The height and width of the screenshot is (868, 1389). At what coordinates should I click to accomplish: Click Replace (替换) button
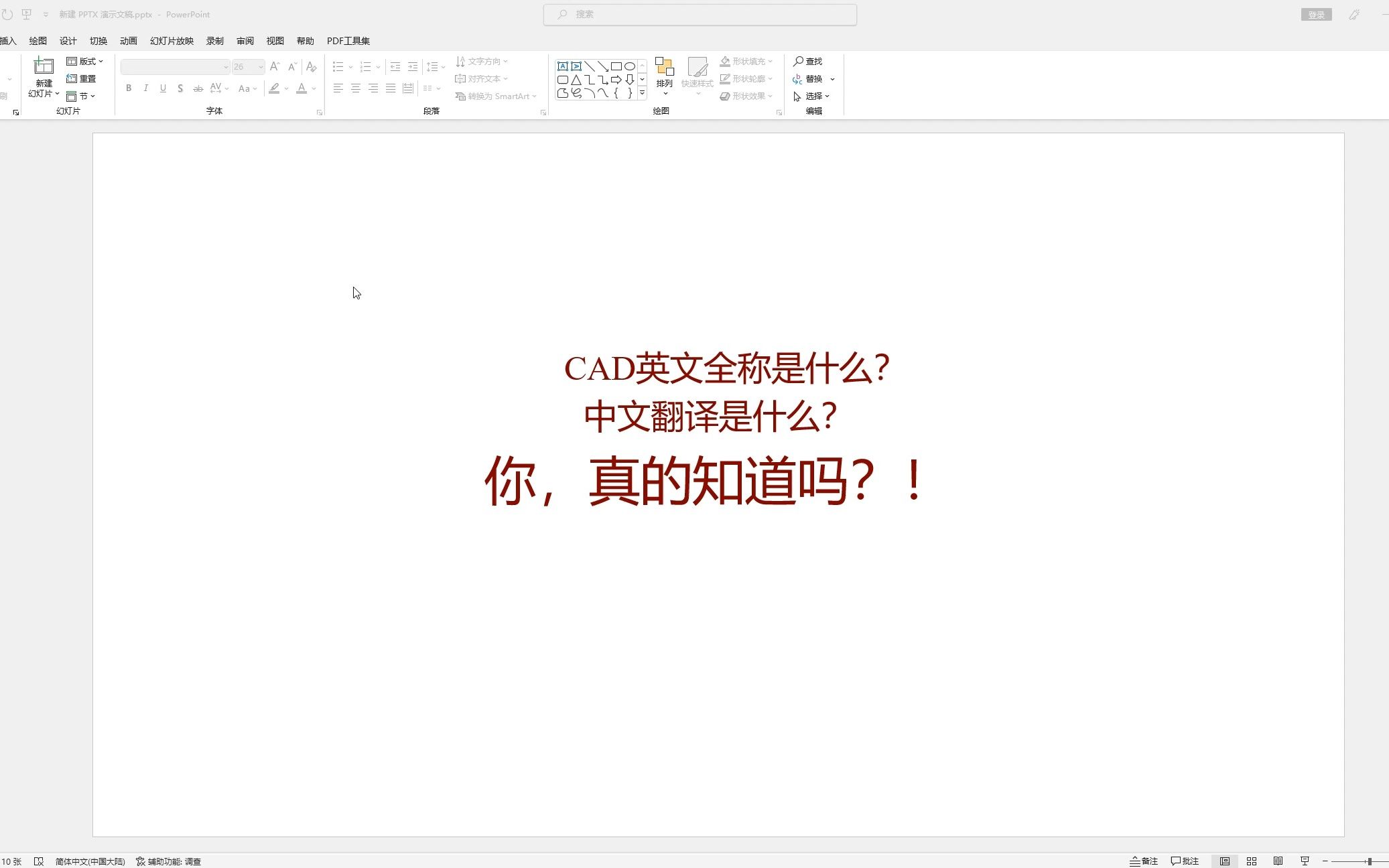coord(808,78)
